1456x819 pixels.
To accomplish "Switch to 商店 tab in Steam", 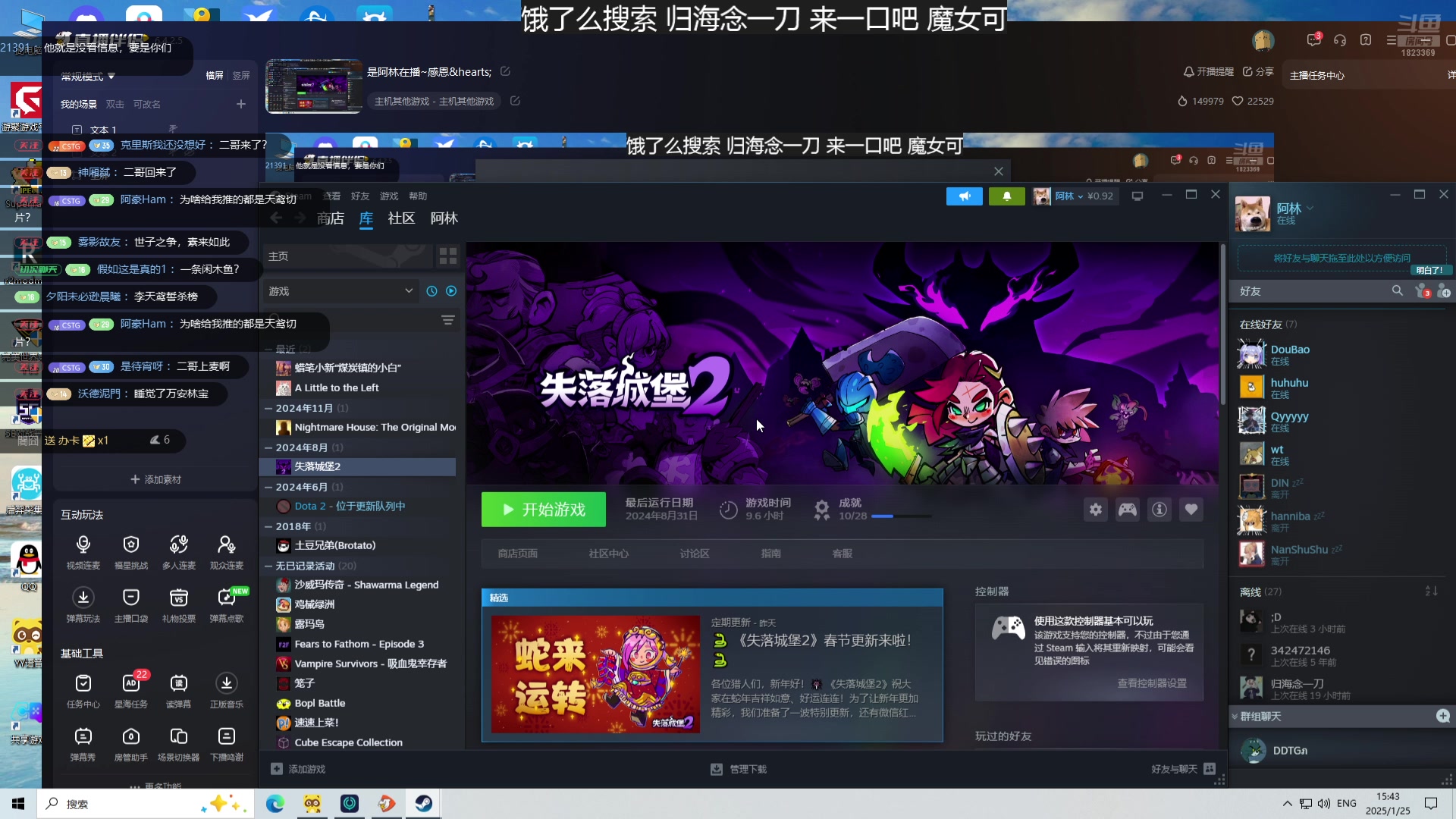I will pyautogui.click(x=330, y=218).
